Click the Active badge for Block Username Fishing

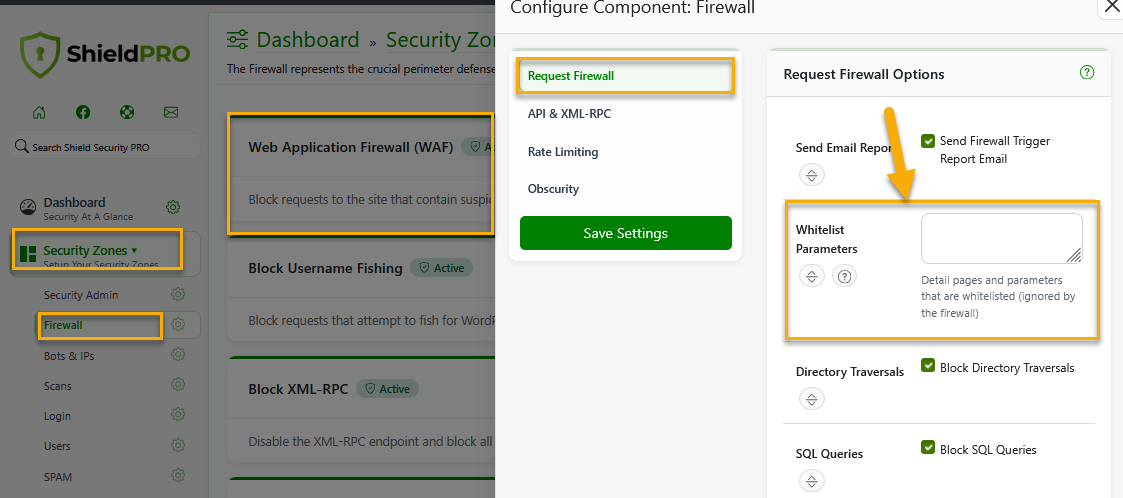coord(442,267)
